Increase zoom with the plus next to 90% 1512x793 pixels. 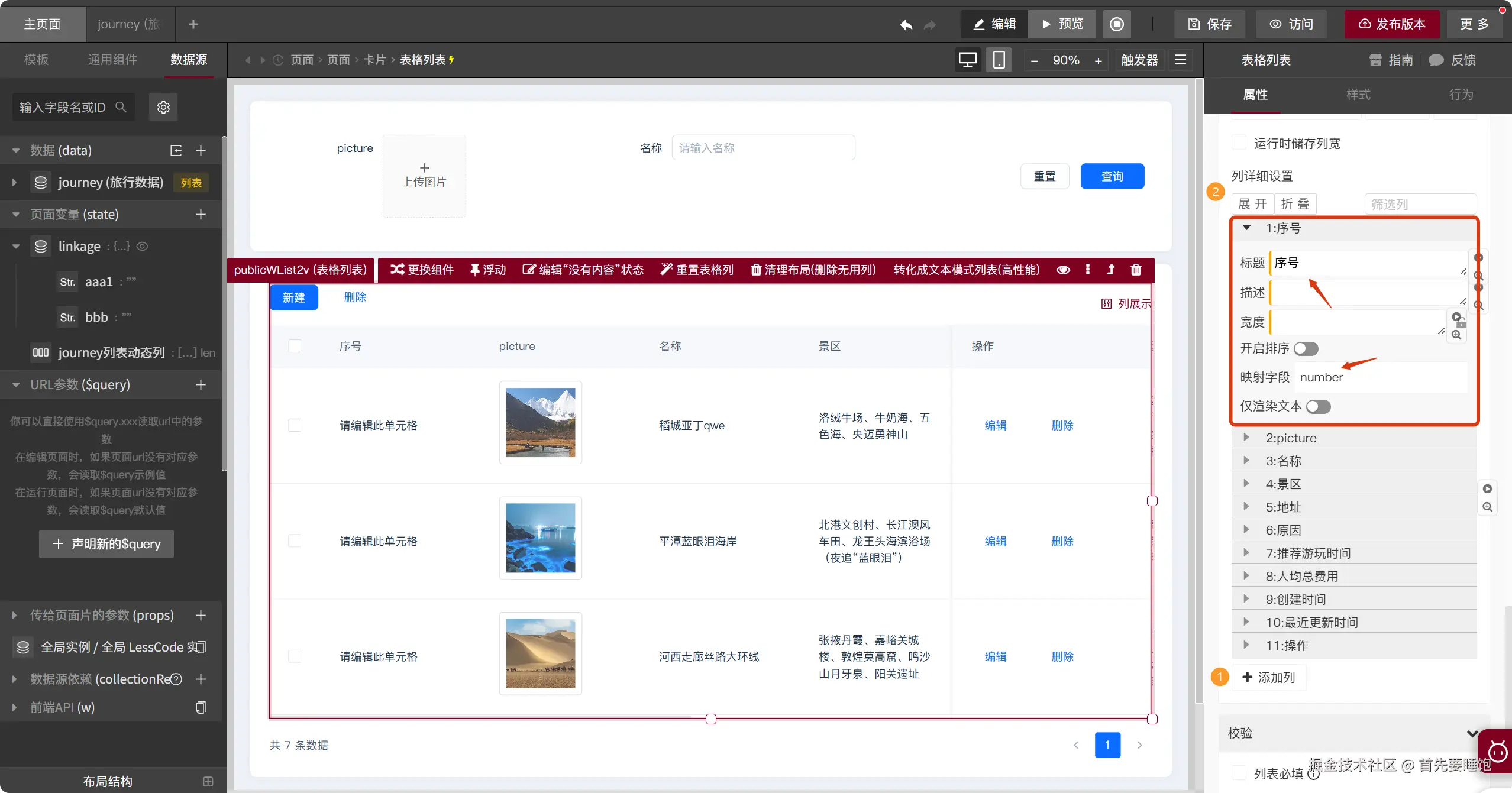1099,60
